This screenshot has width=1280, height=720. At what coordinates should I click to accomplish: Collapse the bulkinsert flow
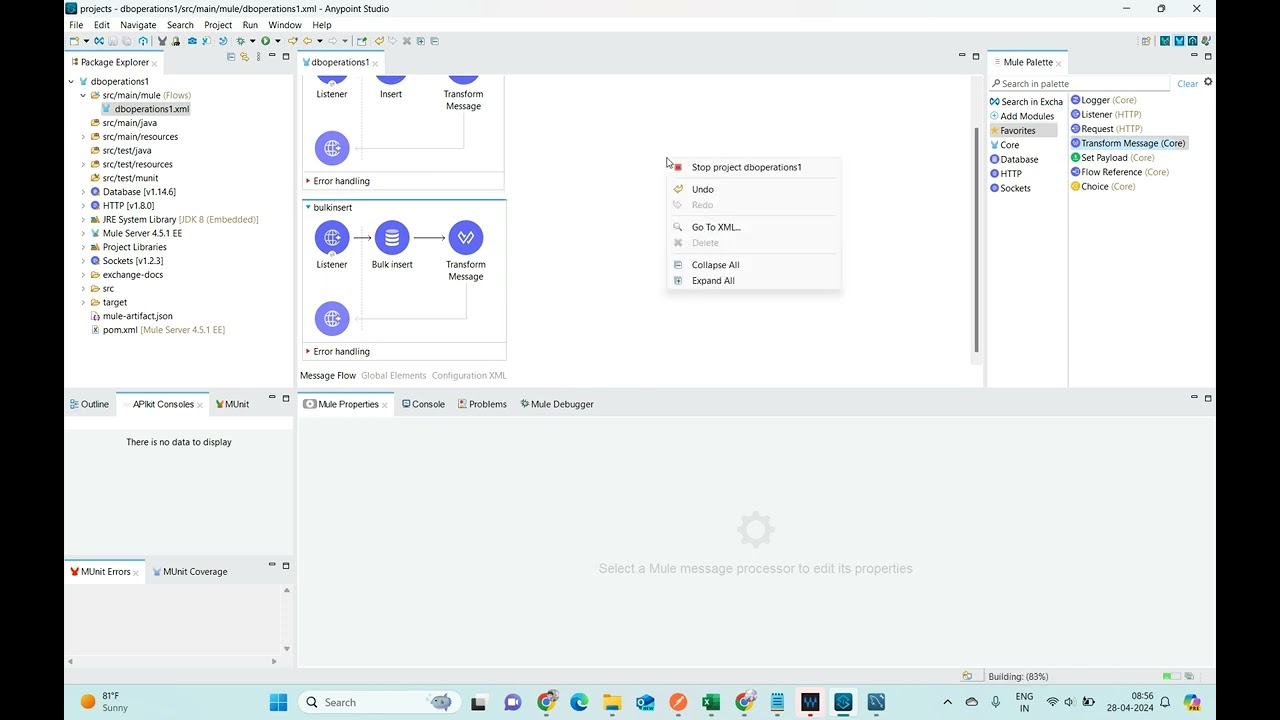coord(308,207)
